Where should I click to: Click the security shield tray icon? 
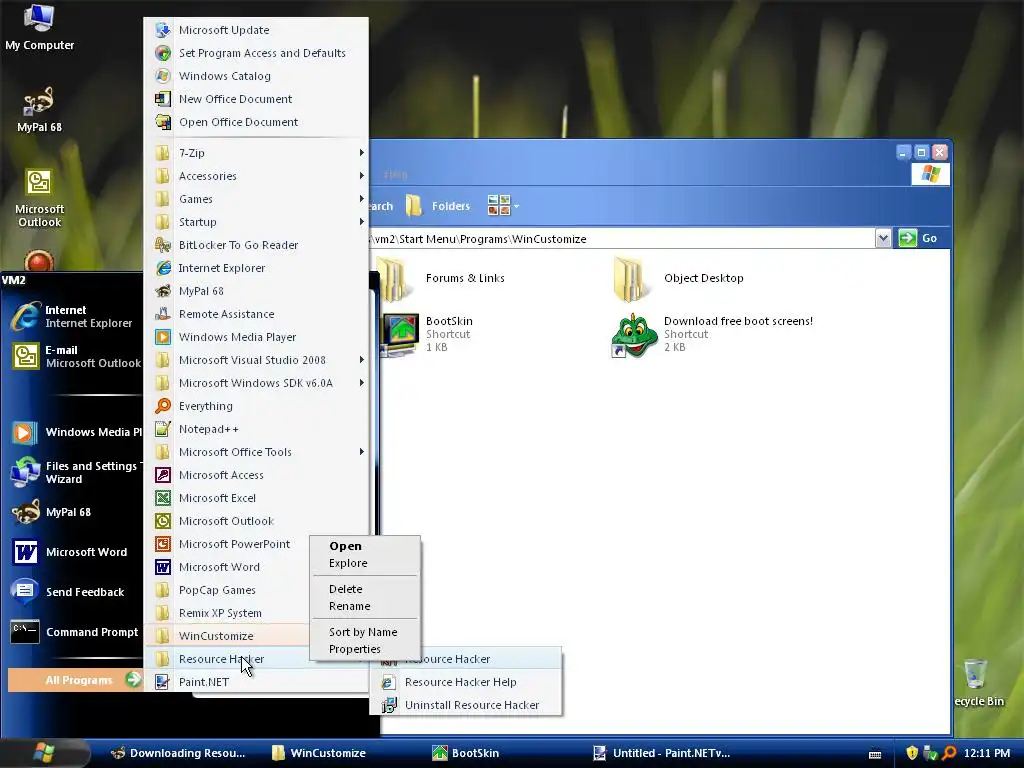912,753
